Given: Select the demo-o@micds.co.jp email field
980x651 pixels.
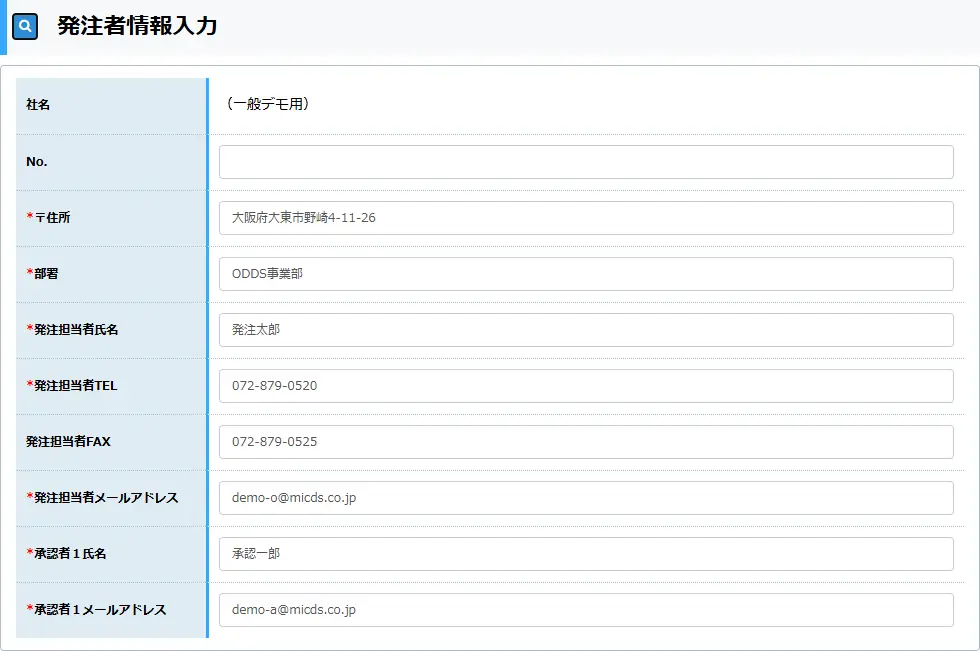Looking at the screenshot, I should [x=585, y=498].
